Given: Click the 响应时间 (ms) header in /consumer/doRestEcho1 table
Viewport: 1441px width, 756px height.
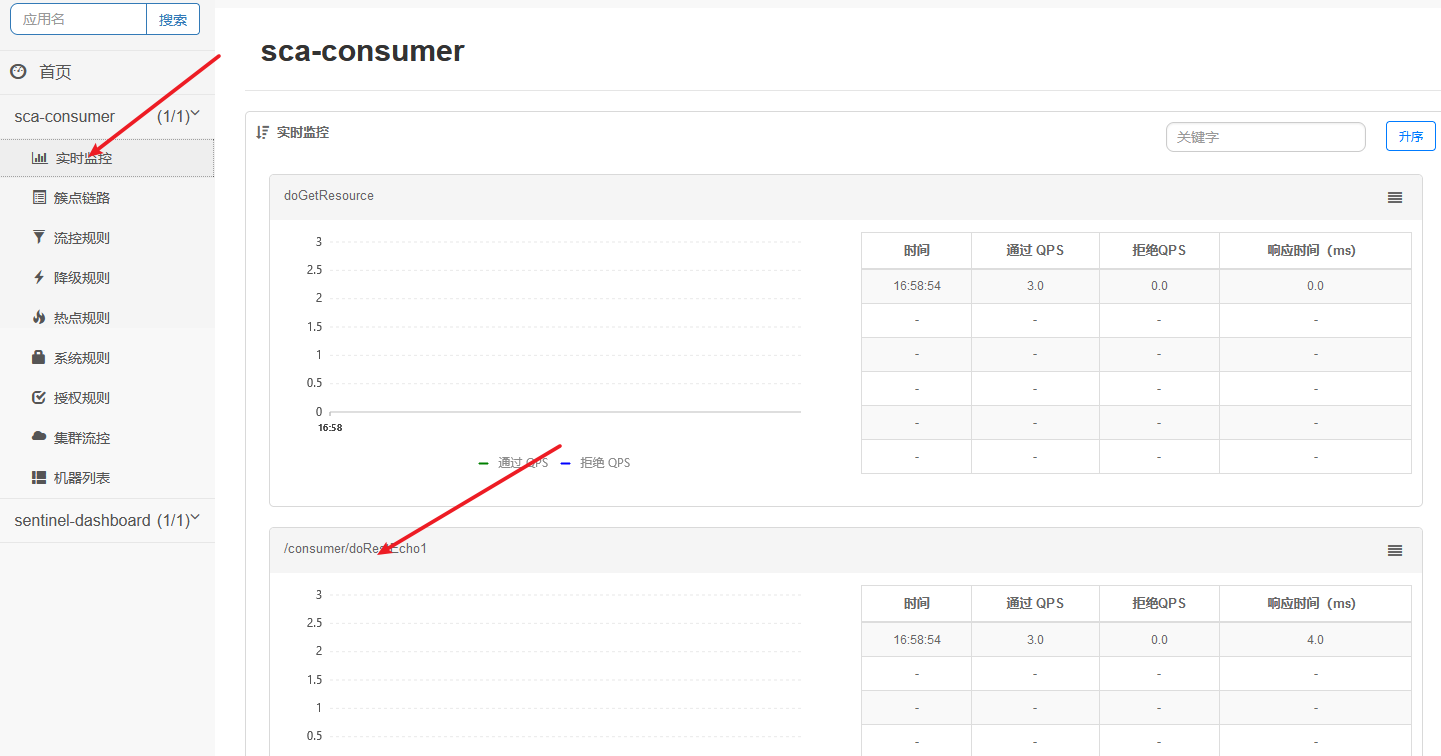Looking at the screenshot, I should pyautogui.click(x=1315, y=604).
